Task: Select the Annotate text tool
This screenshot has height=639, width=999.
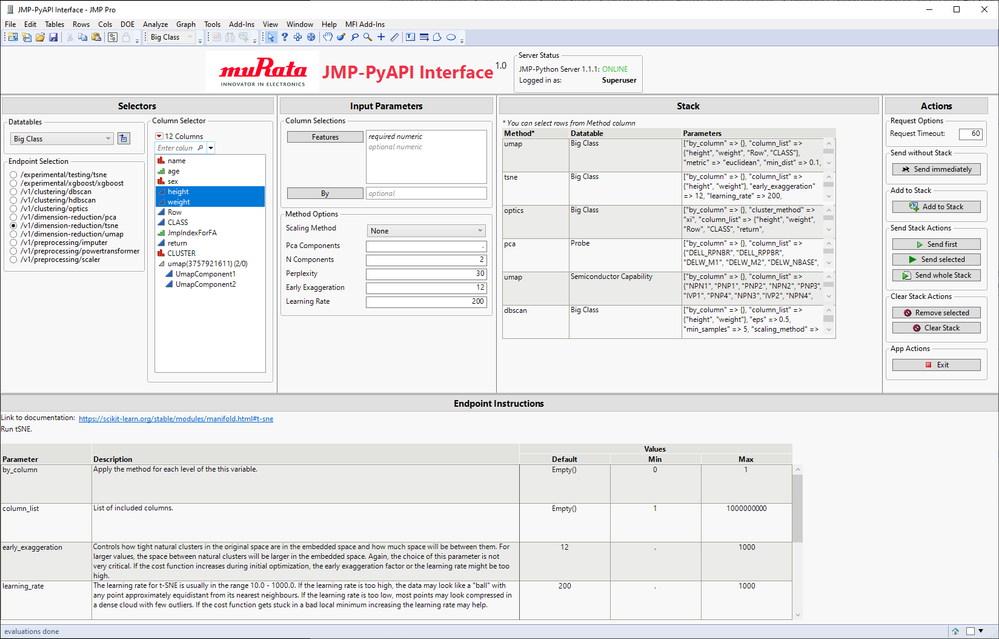Action: pos(410,38)
